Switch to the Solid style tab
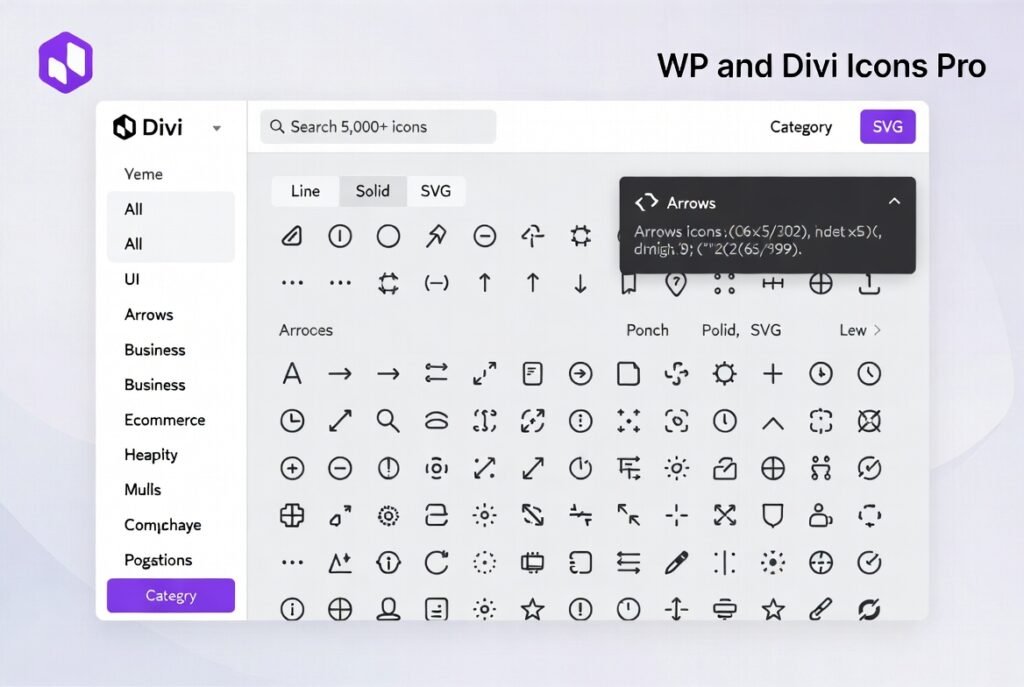Image resolution: width=1024 pixels, height=687 pixels. pos(372,191)
